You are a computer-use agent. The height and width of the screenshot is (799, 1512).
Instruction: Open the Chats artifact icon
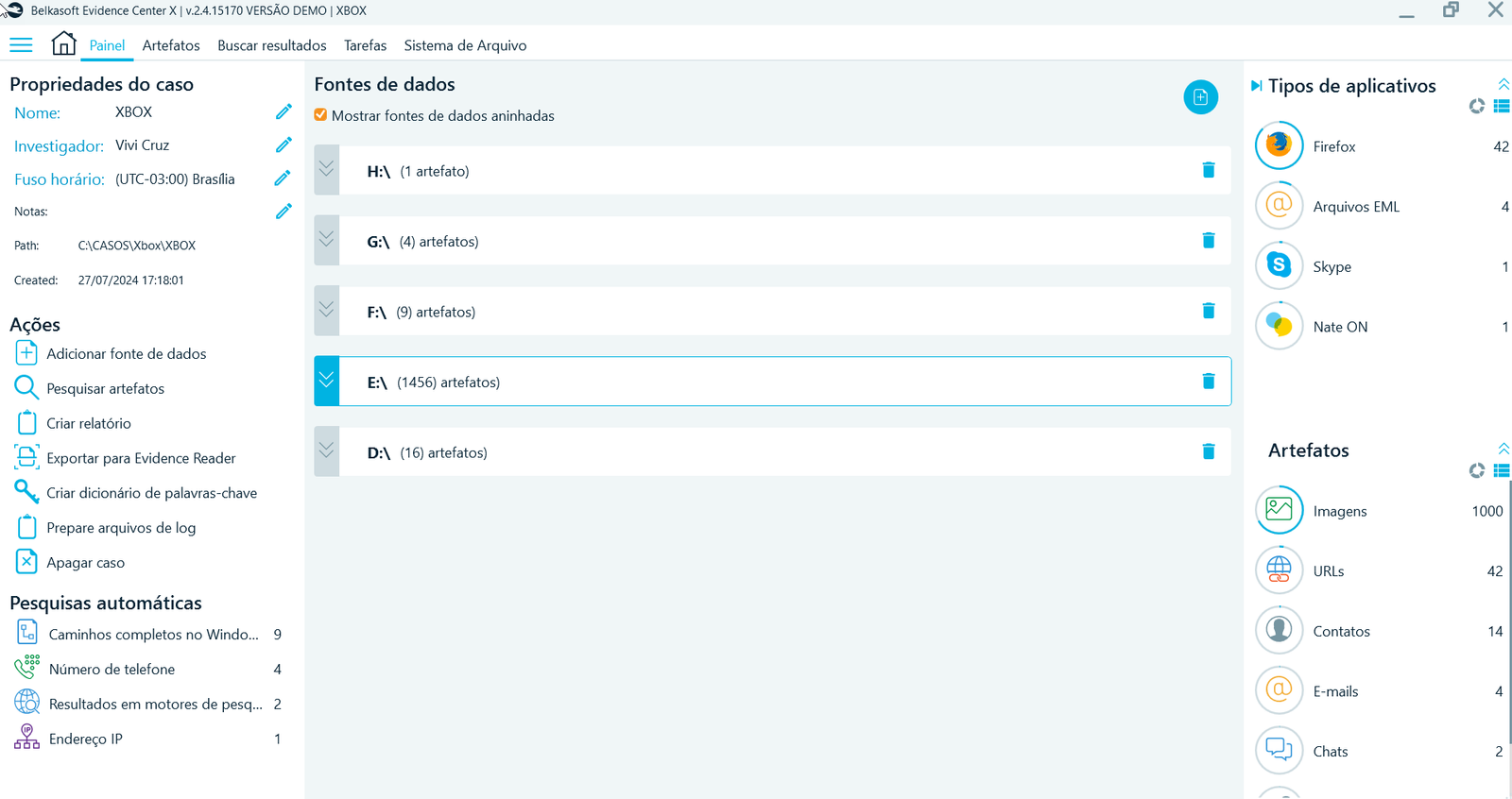coord(1279,750)
